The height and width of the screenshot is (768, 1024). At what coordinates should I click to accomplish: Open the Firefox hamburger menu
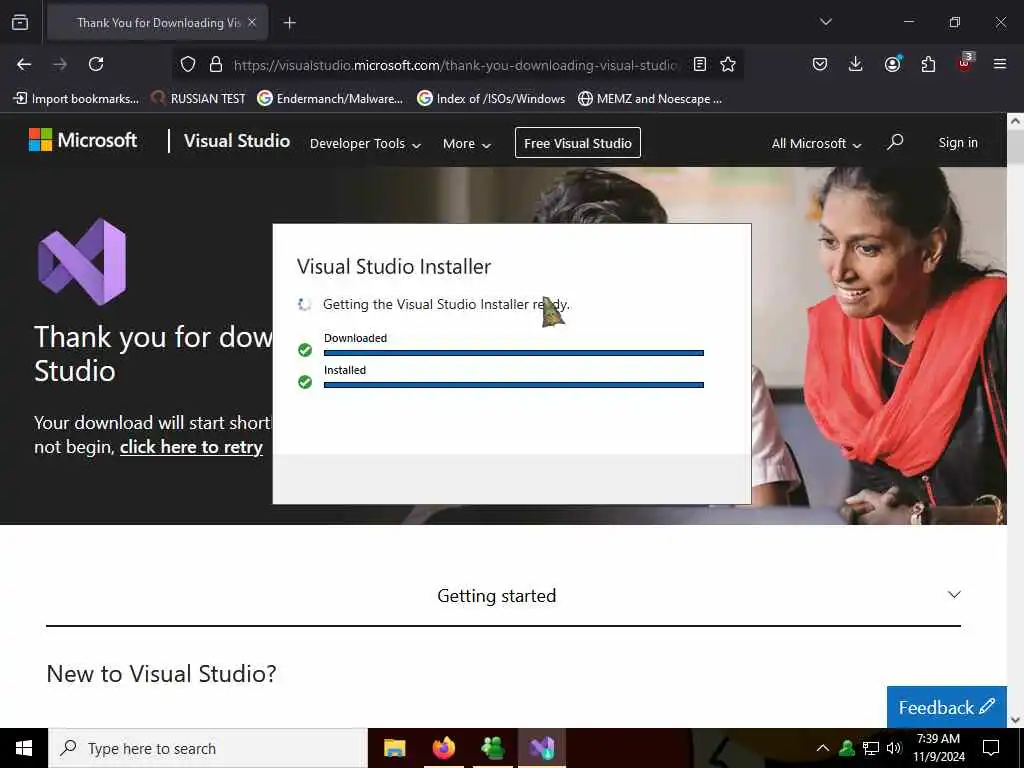[x=999, y=64]
